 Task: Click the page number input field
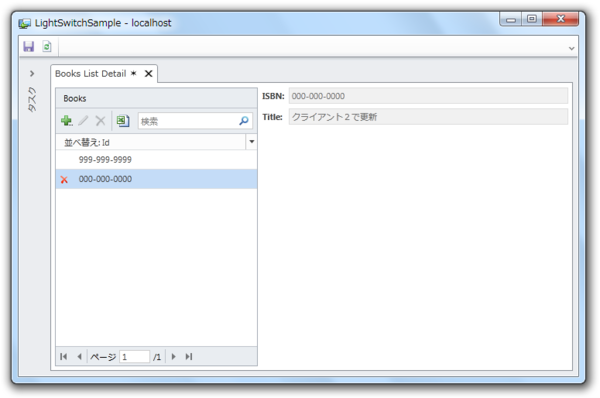coord(134,357)
